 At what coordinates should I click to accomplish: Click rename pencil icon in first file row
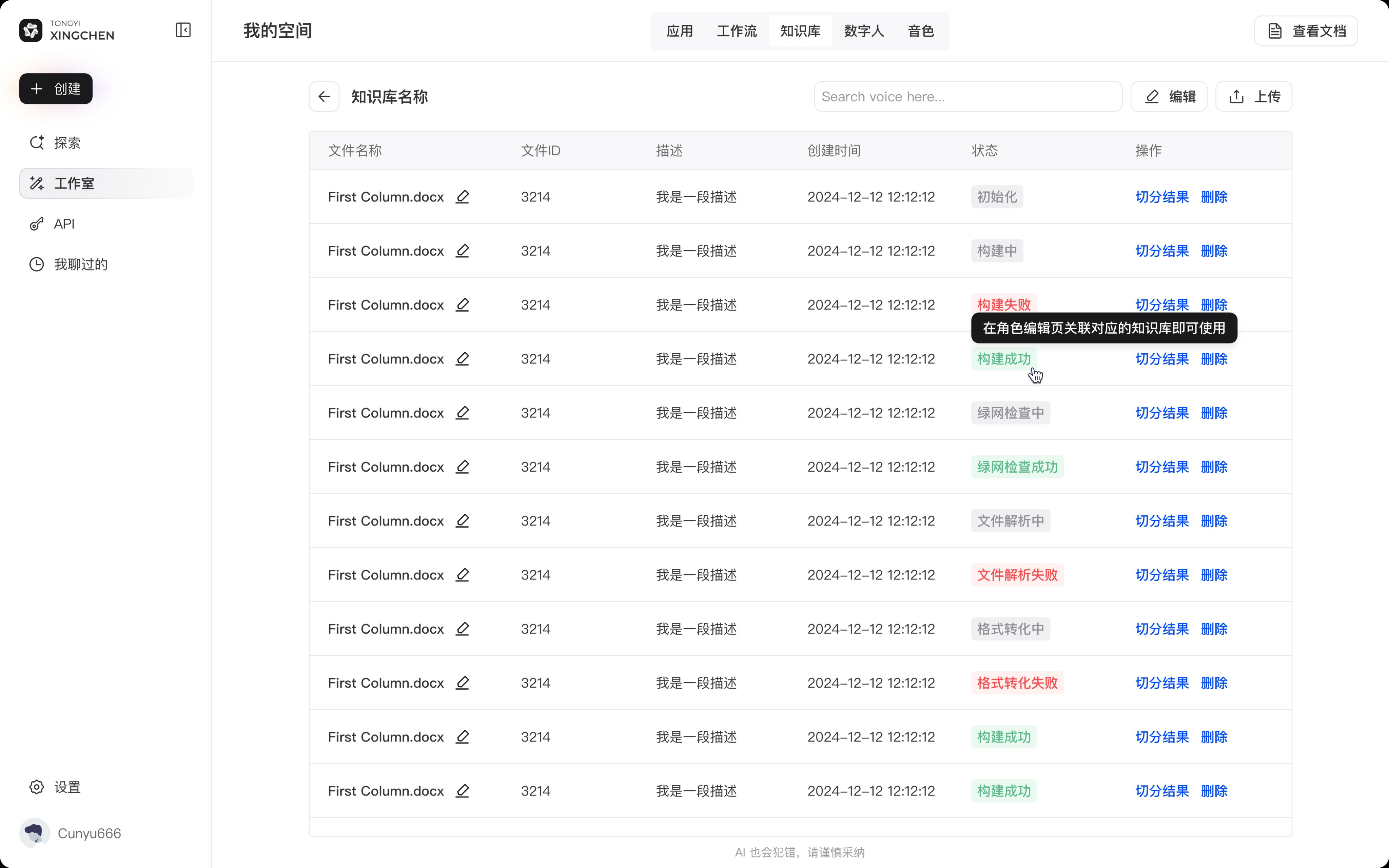462,197
